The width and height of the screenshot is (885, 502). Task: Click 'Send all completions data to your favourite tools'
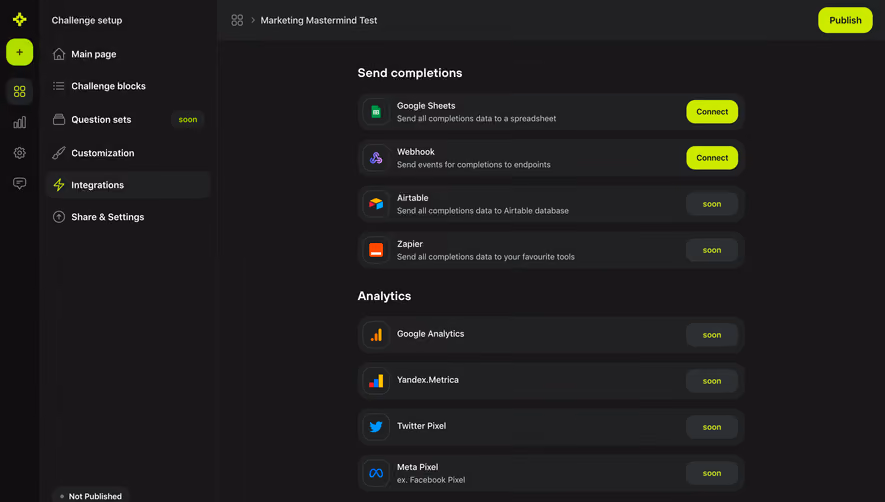(485, 257)
